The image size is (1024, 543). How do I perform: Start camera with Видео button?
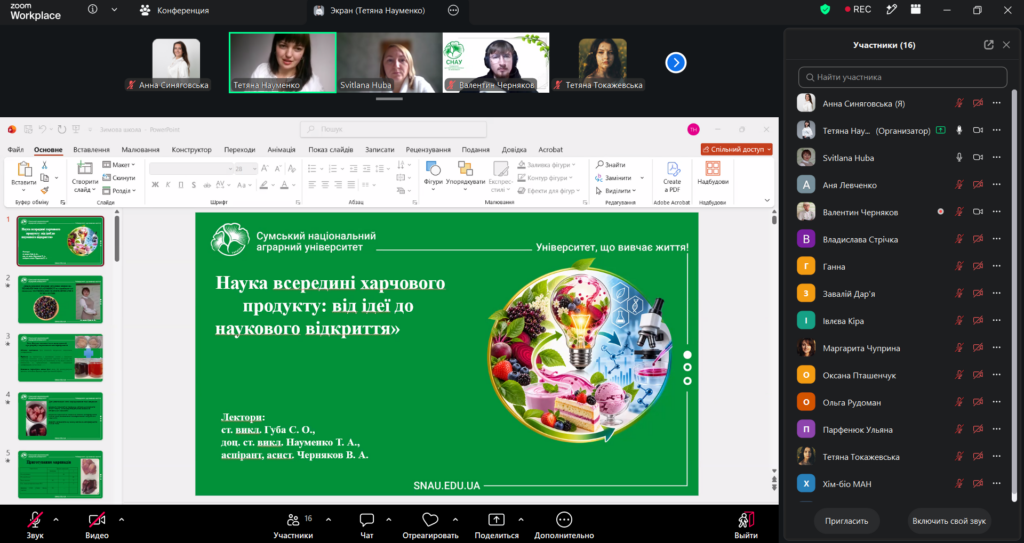point(97,525)
